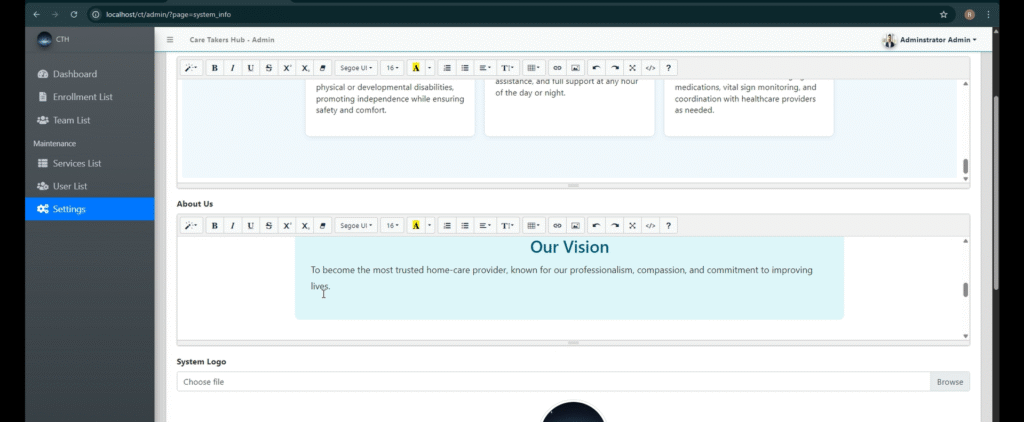Click the About Us editor vertical scrollbar thumb
1024x422 pixels.
(x=965, y=290)
